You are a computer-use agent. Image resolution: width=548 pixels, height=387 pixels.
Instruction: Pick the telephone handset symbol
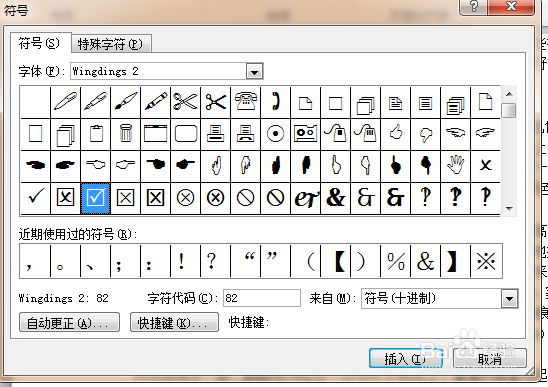(x=276, y=102)
